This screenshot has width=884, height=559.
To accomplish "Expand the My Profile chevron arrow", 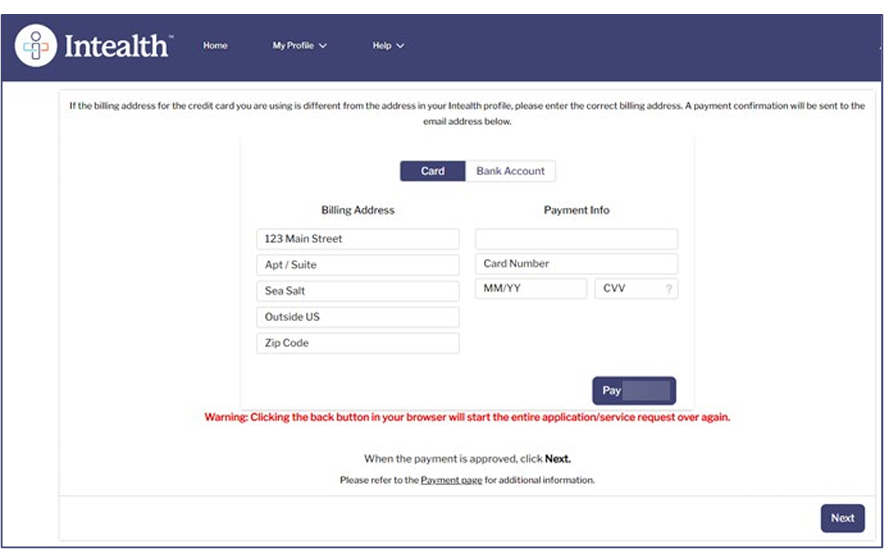I will click(322, 46).
